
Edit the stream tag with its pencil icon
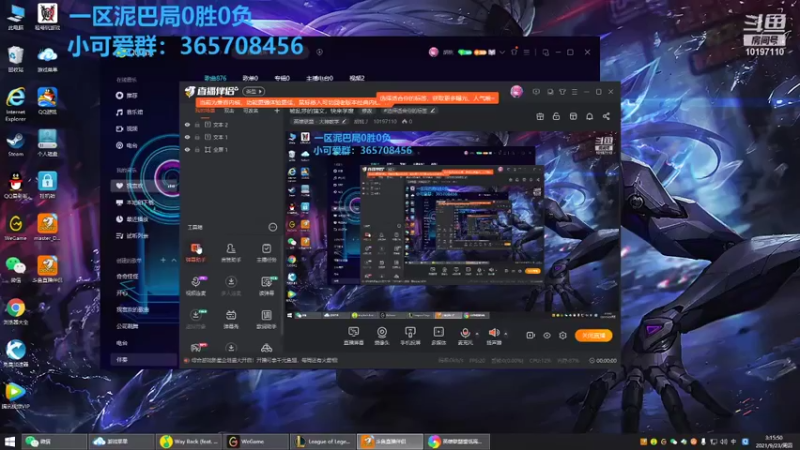coord(433,111)
